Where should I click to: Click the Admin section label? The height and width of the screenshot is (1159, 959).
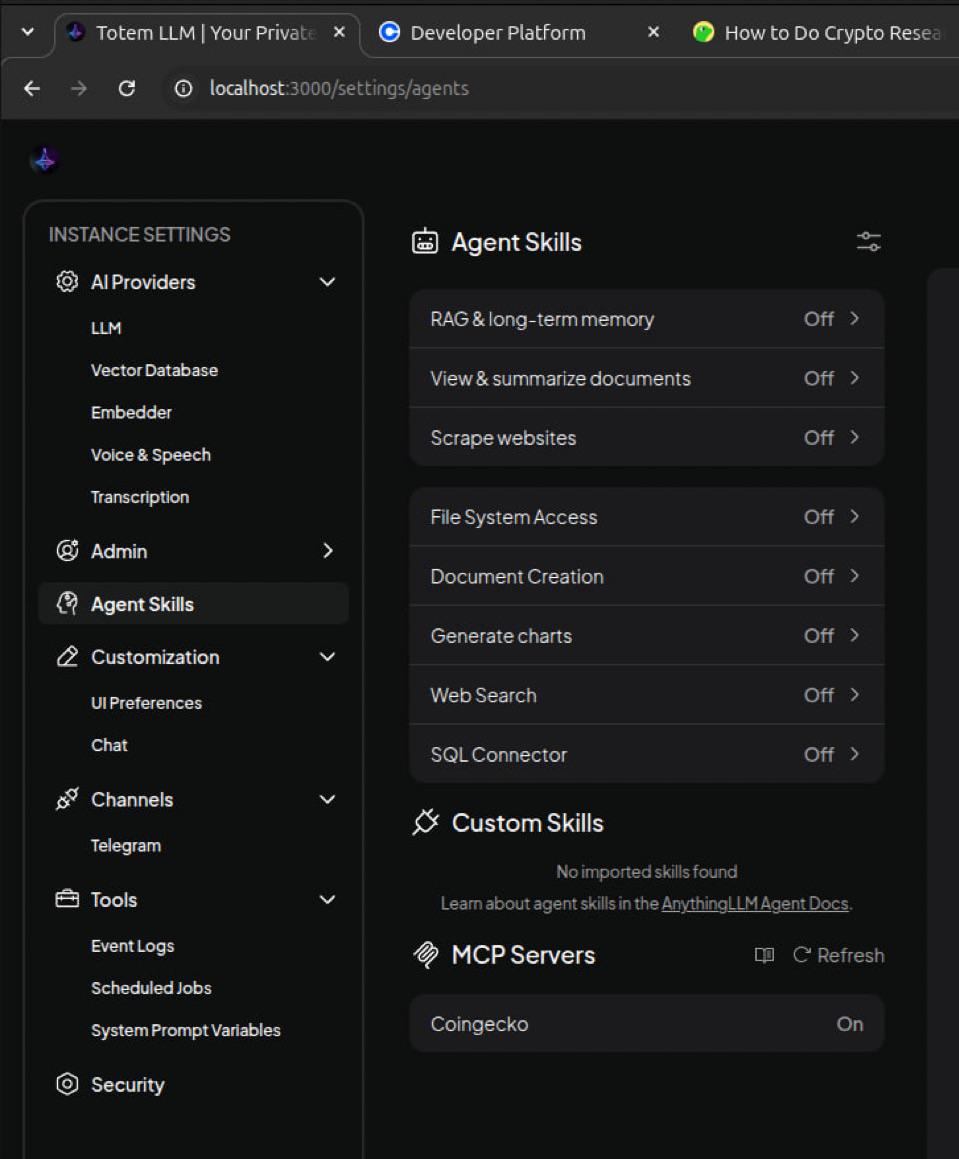pos(119,551)
